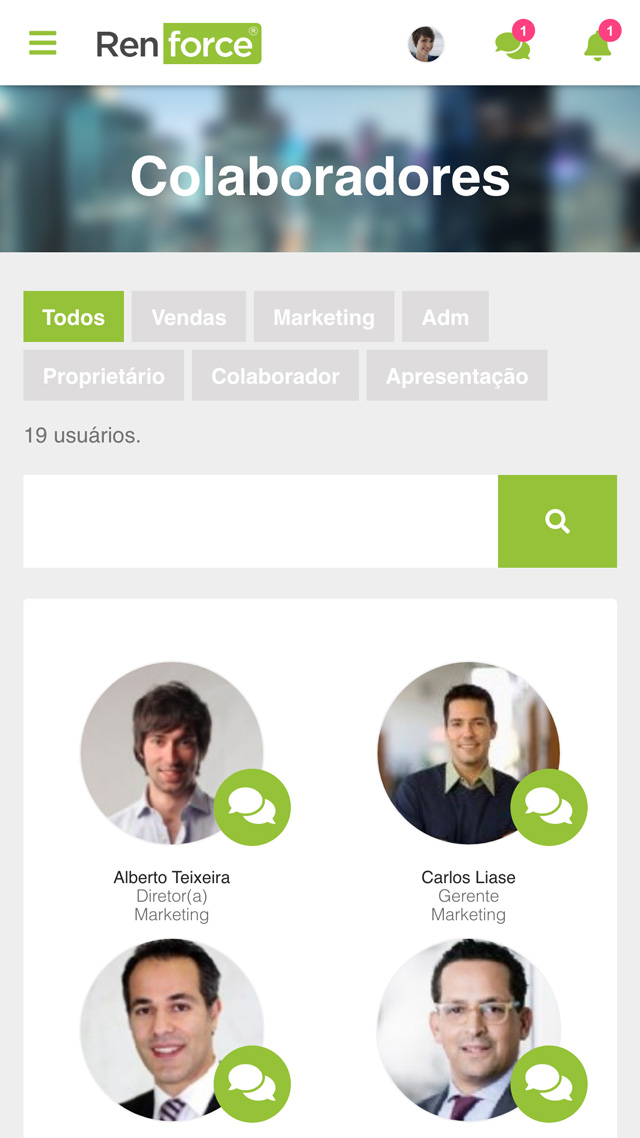The width and height of the screenshot is (640, 1138).
Task: Click the collaborator search input field
Action: (260, 521)
